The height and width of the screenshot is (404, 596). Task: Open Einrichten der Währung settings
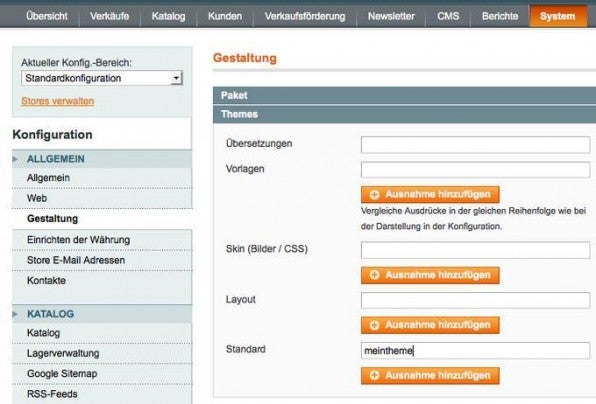coord(102,240)
